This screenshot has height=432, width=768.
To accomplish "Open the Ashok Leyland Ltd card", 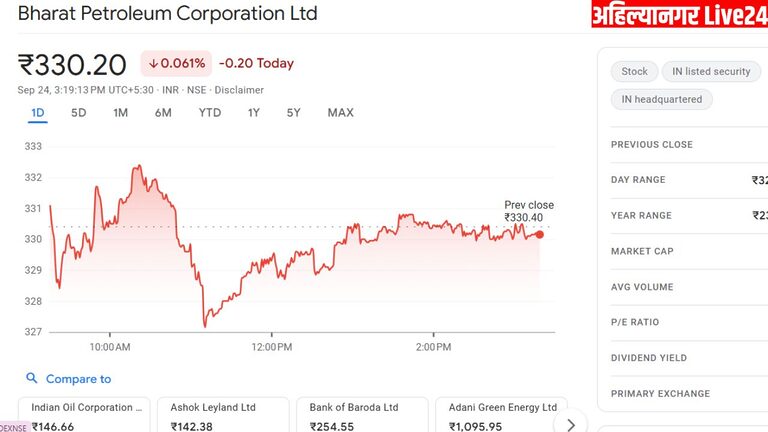I will point(223,415).
